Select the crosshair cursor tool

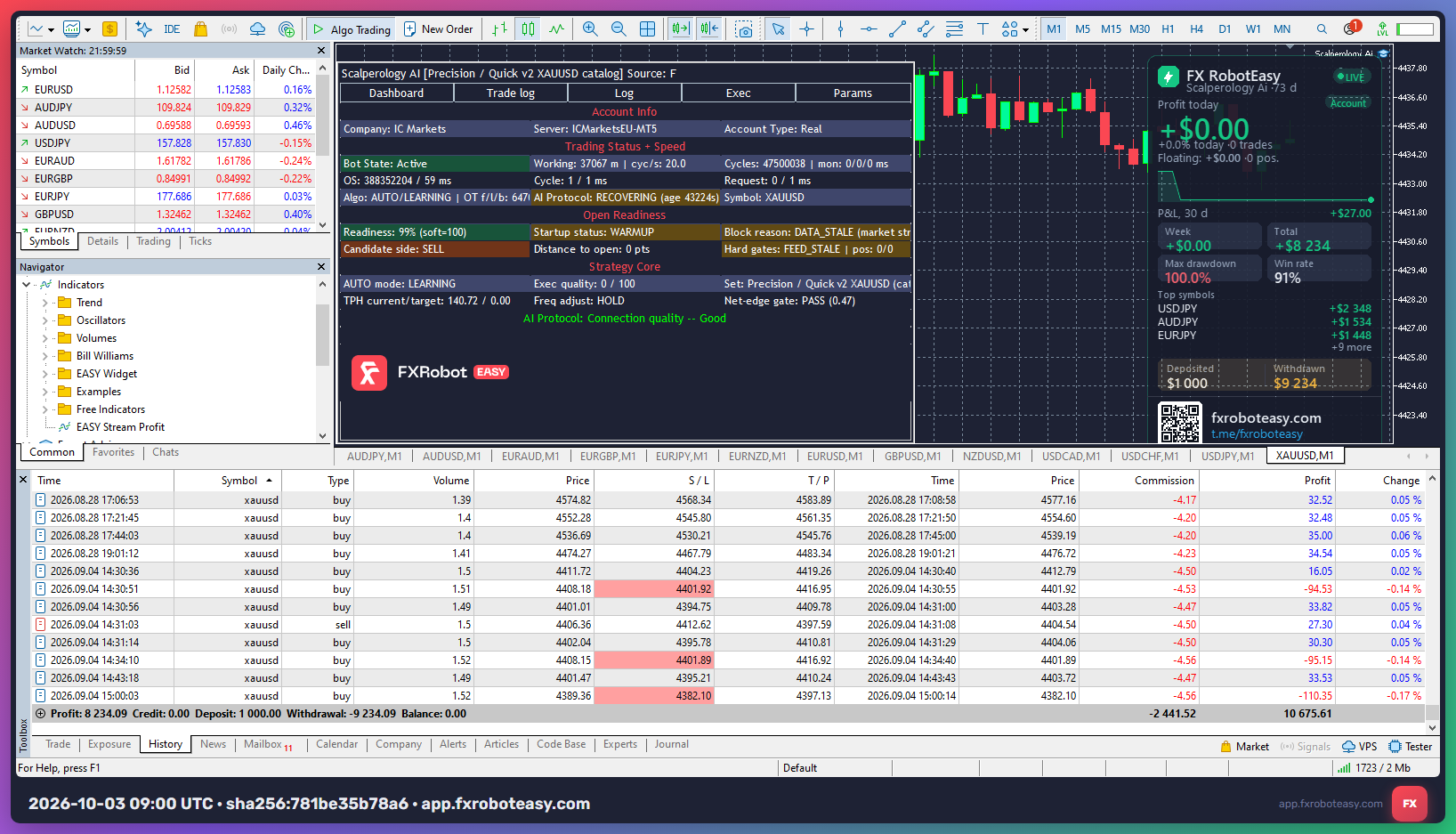click(x=806, y=29)
